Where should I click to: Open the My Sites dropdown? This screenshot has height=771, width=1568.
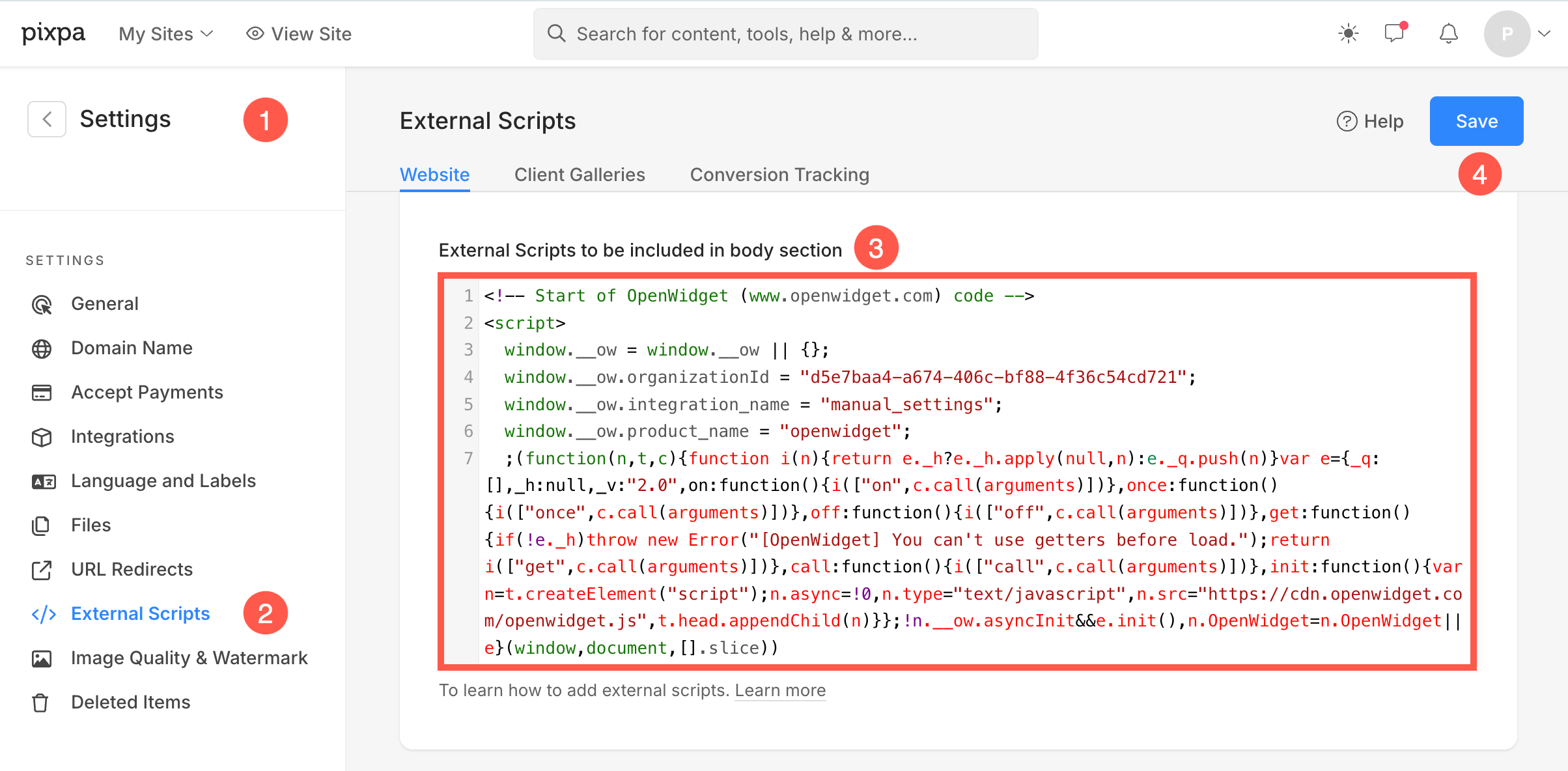click(x=166, y=34)
